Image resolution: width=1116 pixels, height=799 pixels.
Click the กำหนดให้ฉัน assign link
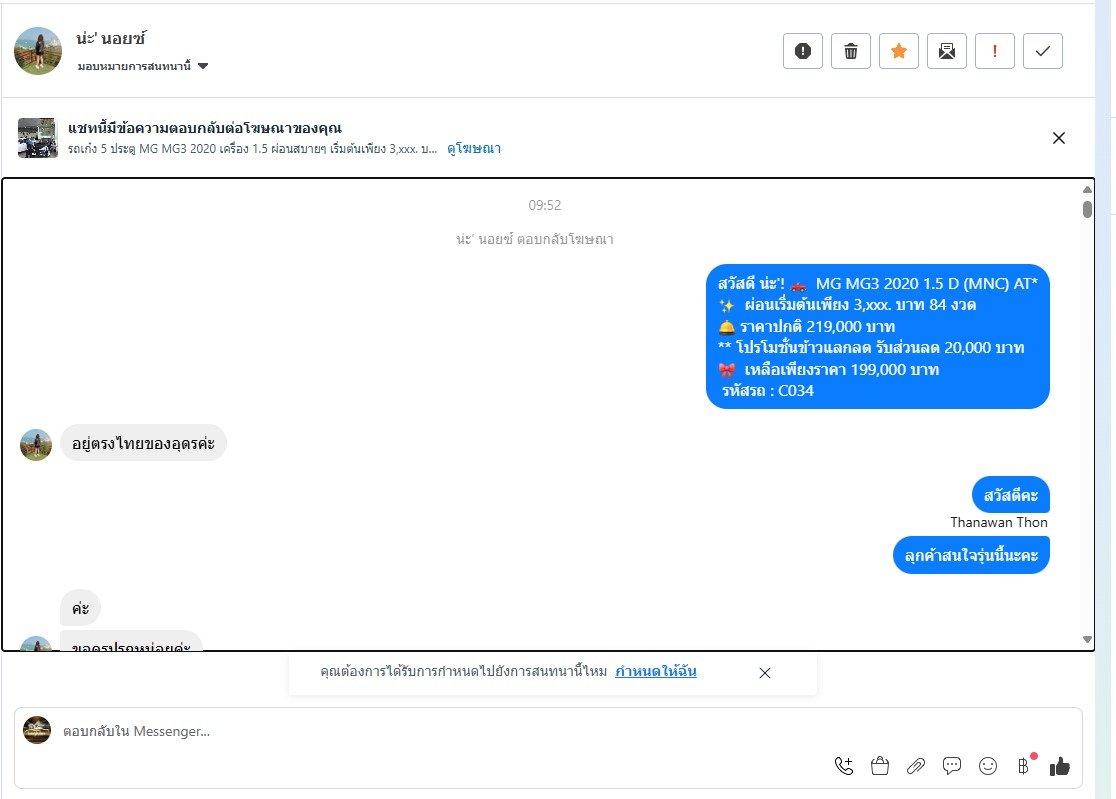click(656, 671)
